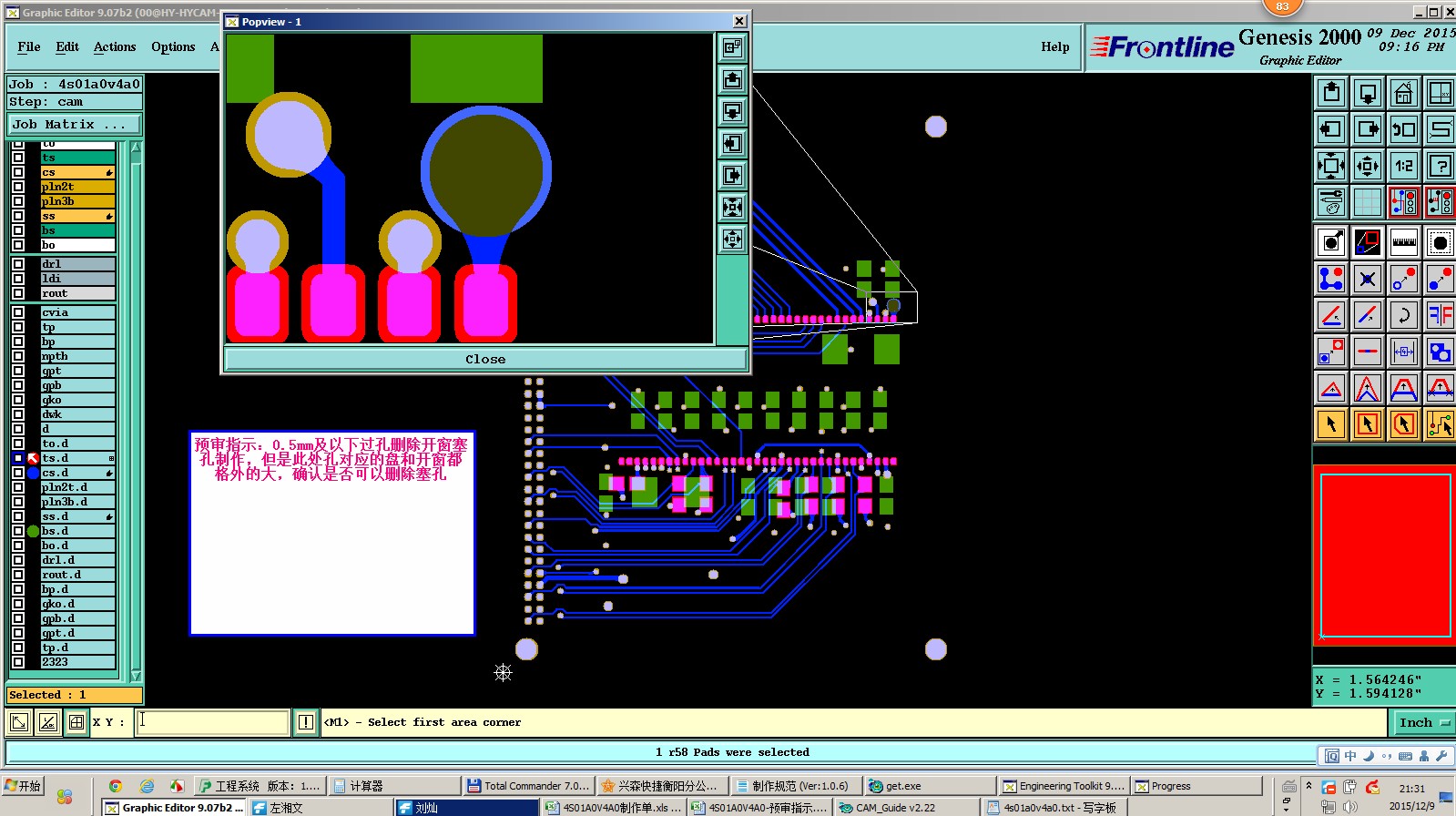Image resolution: width=1456 pixels, height=816 pixels.
Task: Open the Inch units dropdown
Action: (1423, 722)
